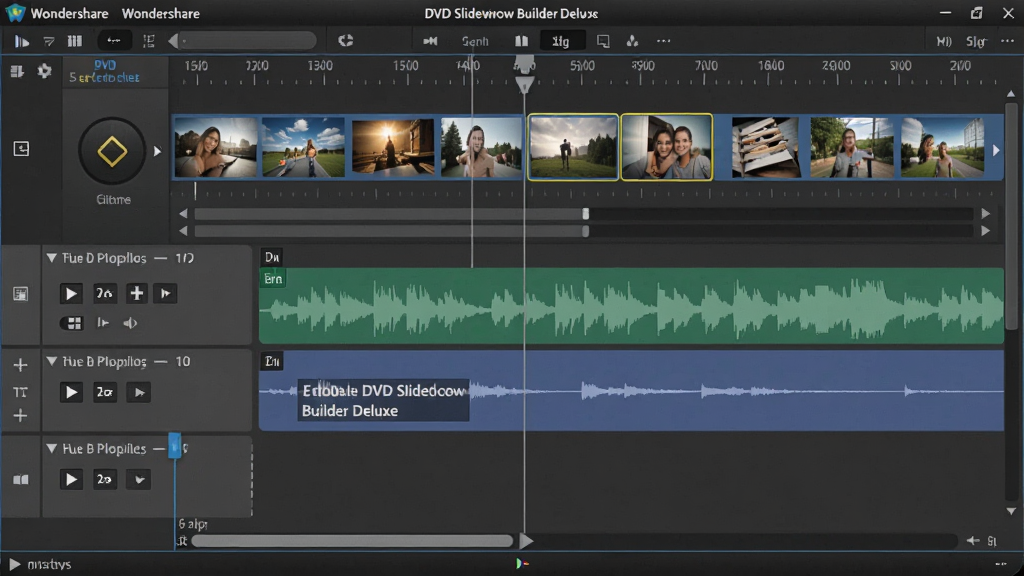Toggle the 2α button on the second track
The height and width of the screenshot is (576, 1024).
coord(104,392)
